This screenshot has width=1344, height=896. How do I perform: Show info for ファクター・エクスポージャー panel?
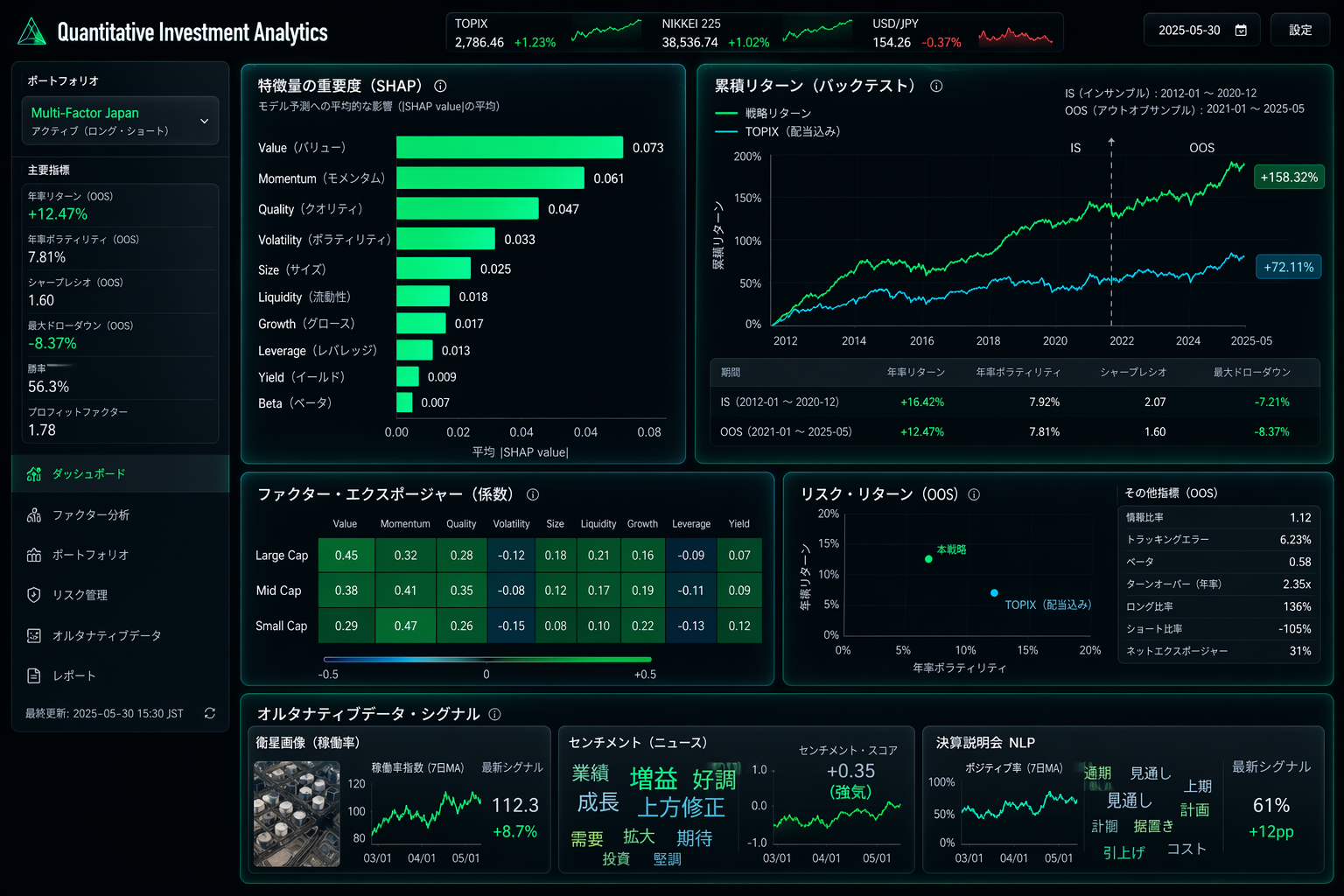pyautogui.click(x=533, y=494)
